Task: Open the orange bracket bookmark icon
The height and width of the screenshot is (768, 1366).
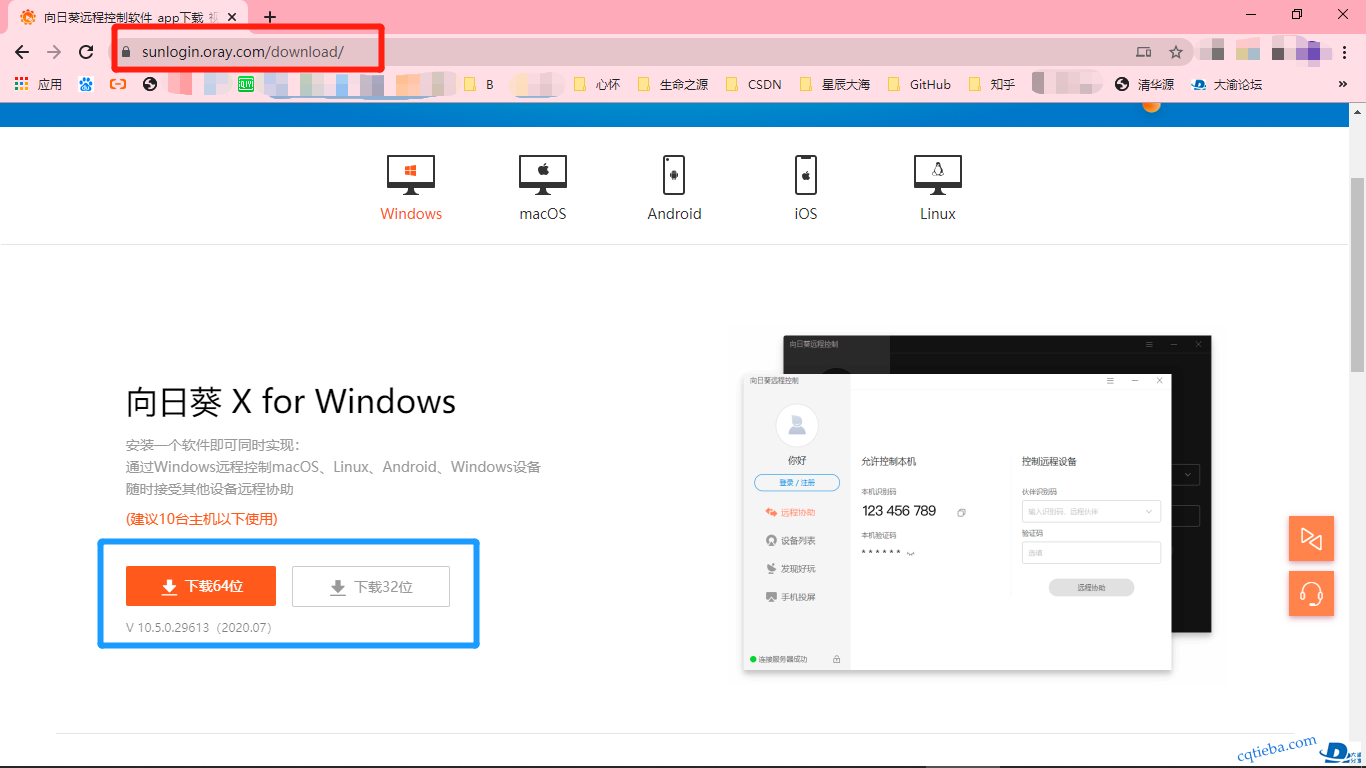Action: [118, 85]
